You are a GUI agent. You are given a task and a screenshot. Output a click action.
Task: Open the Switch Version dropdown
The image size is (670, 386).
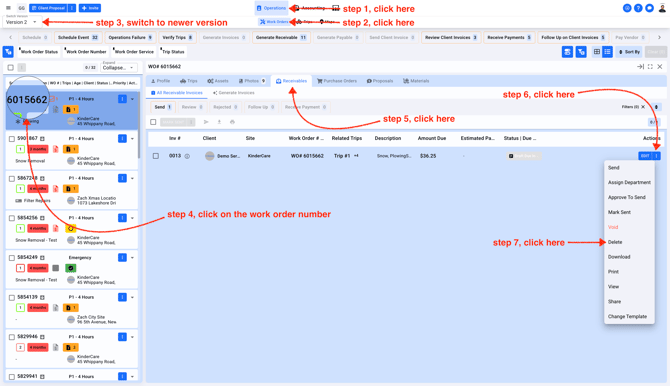[x=21, y=21]
